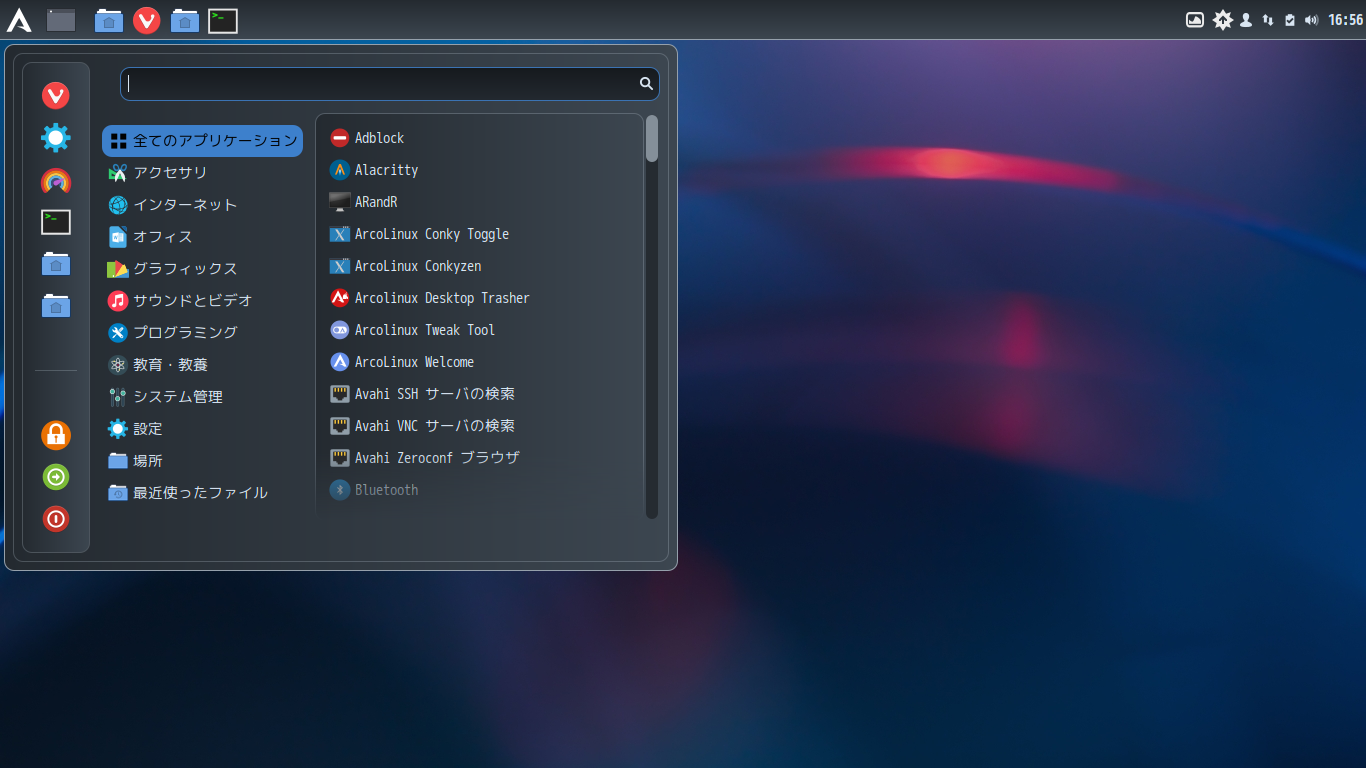The height and width of the screenshot is (768, 1366).
Task: Select the グラフィックス category
Action: point(202,269)
